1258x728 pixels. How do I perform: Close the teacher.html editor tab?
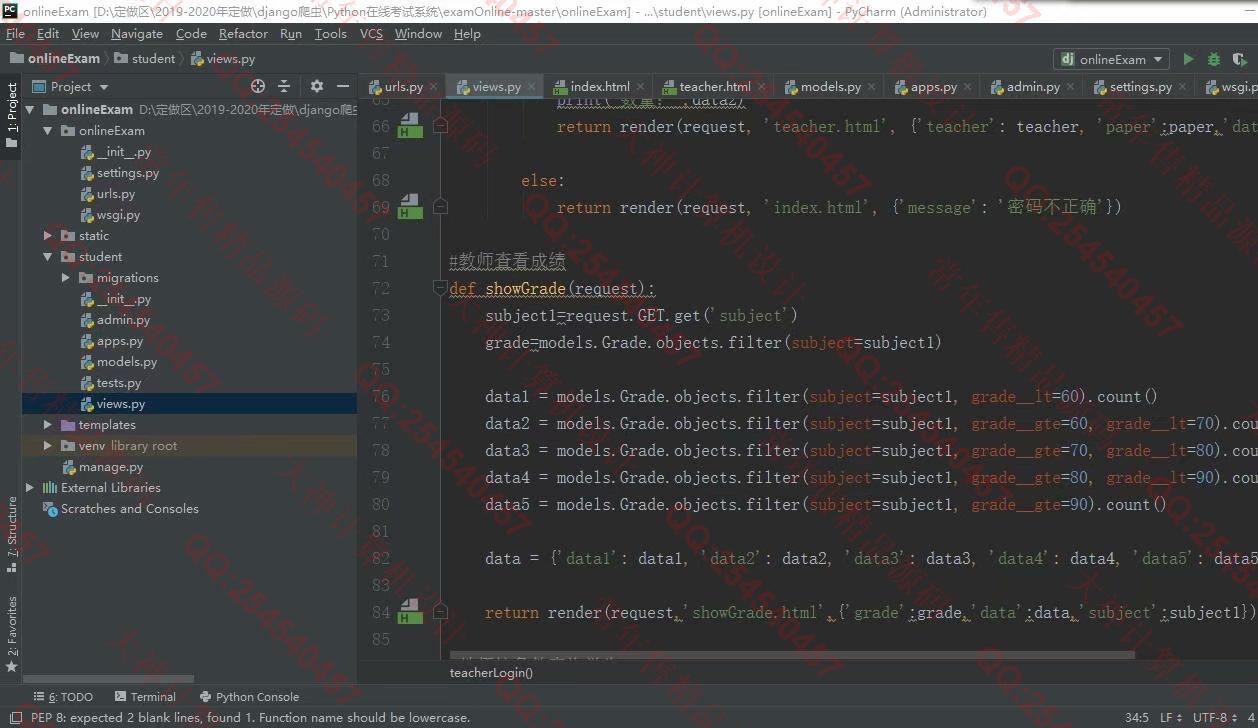coord(763,87)
